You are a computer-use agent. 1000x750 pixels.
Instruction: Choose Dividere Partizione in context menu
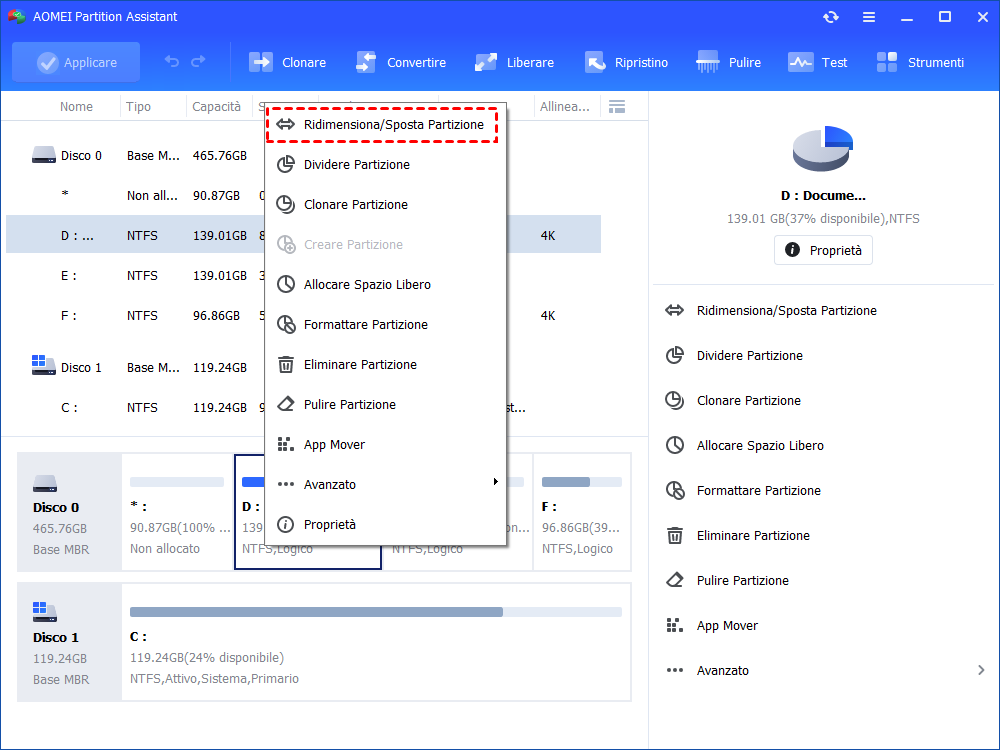click(385, 165)
